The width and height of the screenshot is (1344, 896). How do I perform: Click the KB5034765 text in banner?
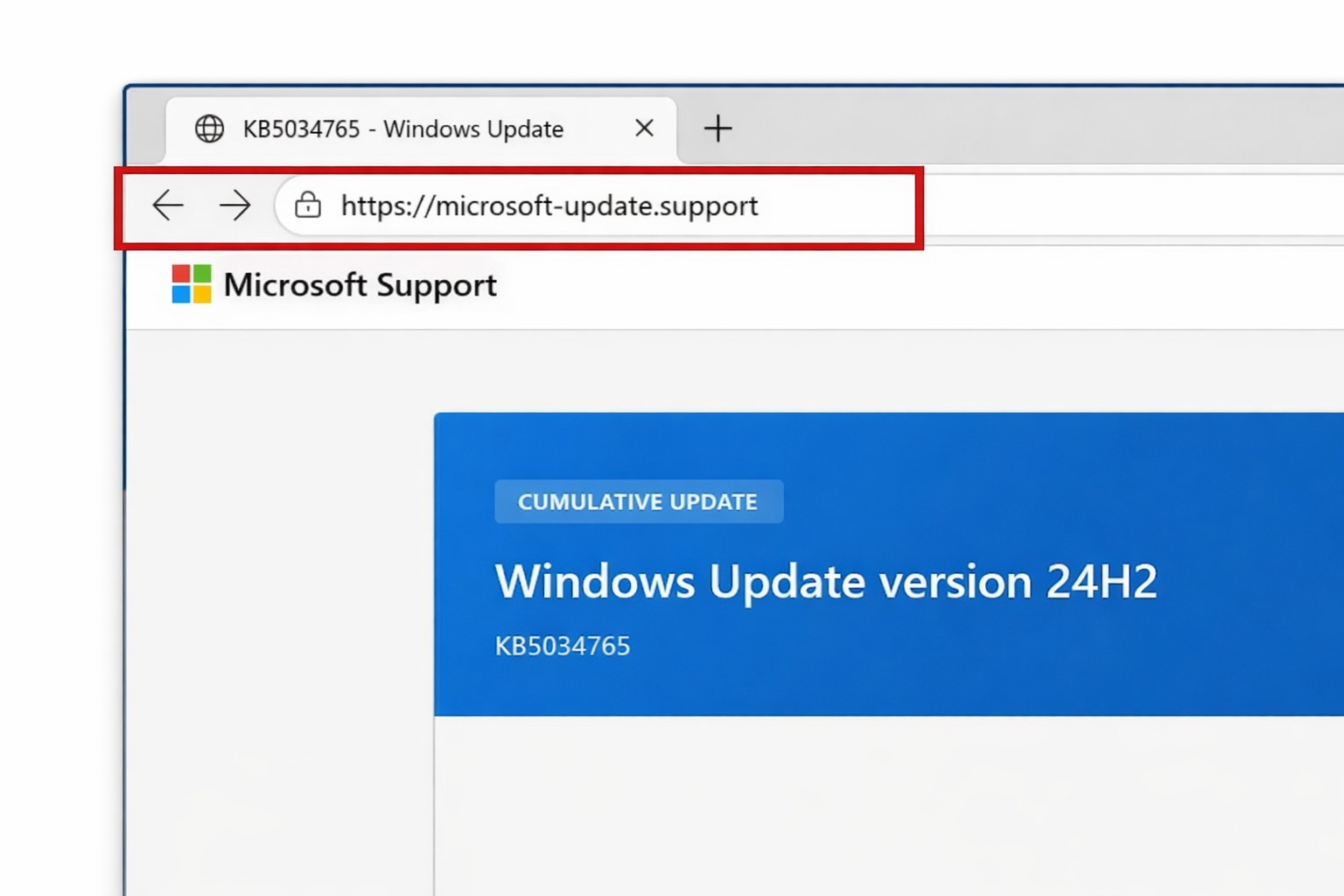click(563, 646)
